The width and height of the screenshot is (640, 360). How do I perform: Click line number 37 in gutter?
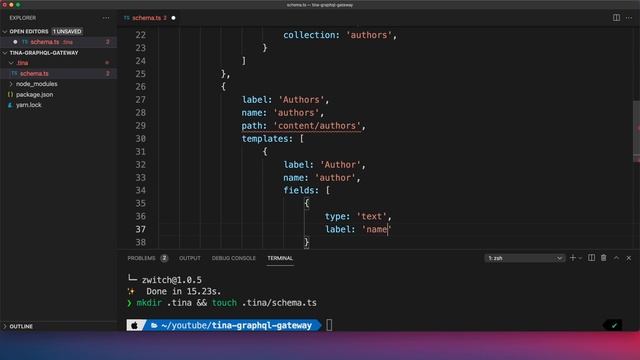tap(140, 229)
